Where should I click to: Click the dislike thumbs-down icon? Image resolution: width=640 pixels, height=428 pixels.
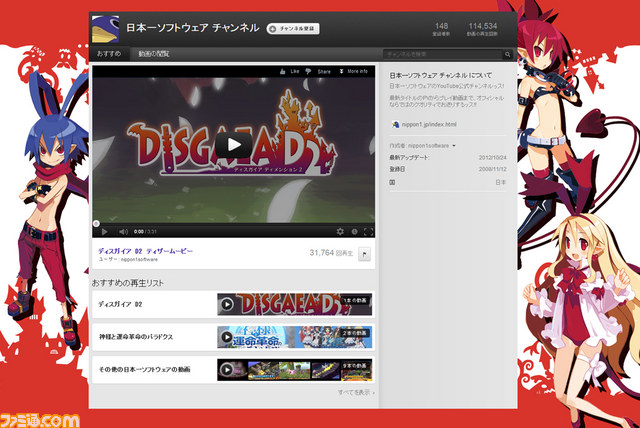pos(308,71)
